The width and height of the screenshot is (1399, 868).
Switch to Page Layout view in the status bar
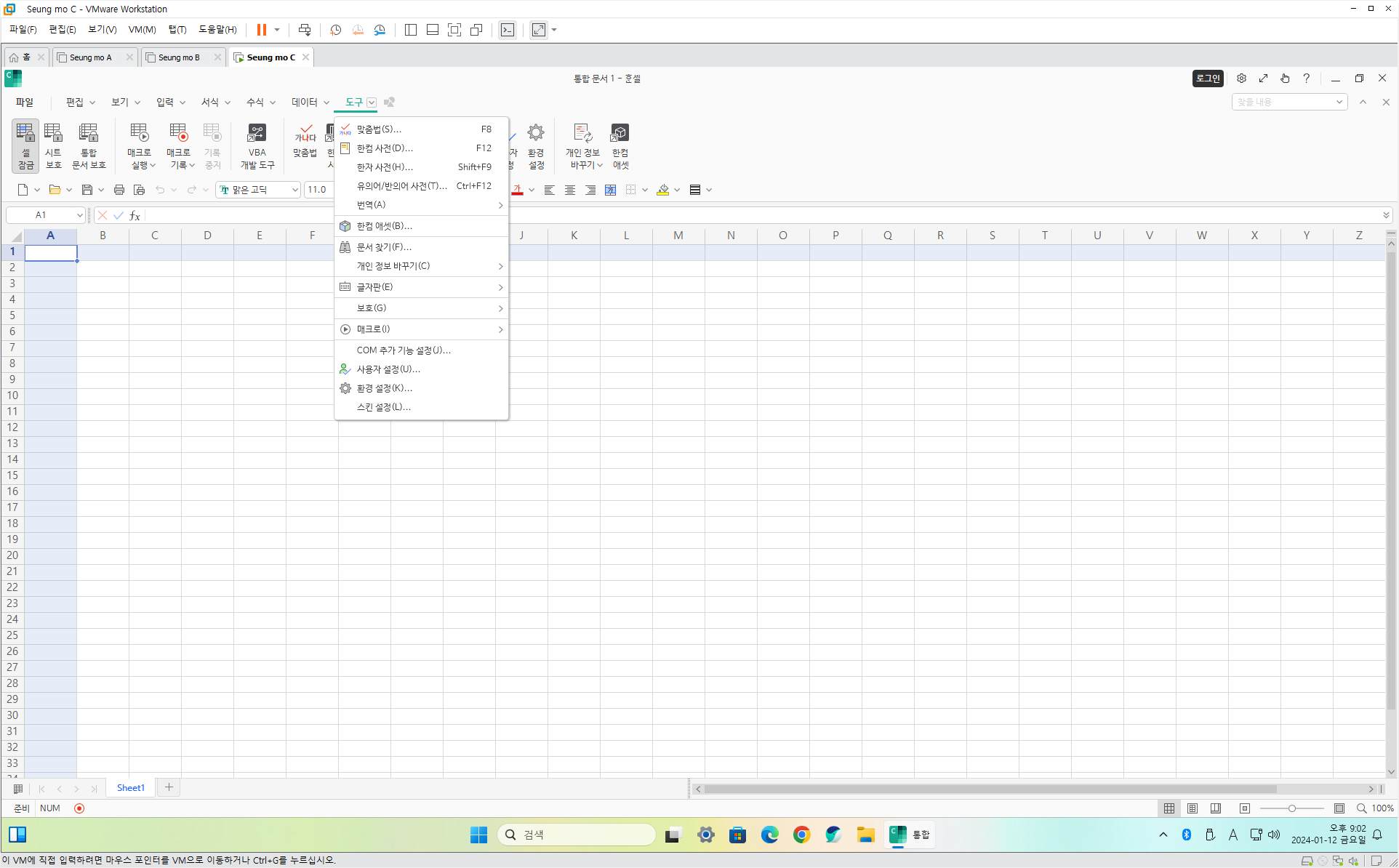click(1192, 808)
